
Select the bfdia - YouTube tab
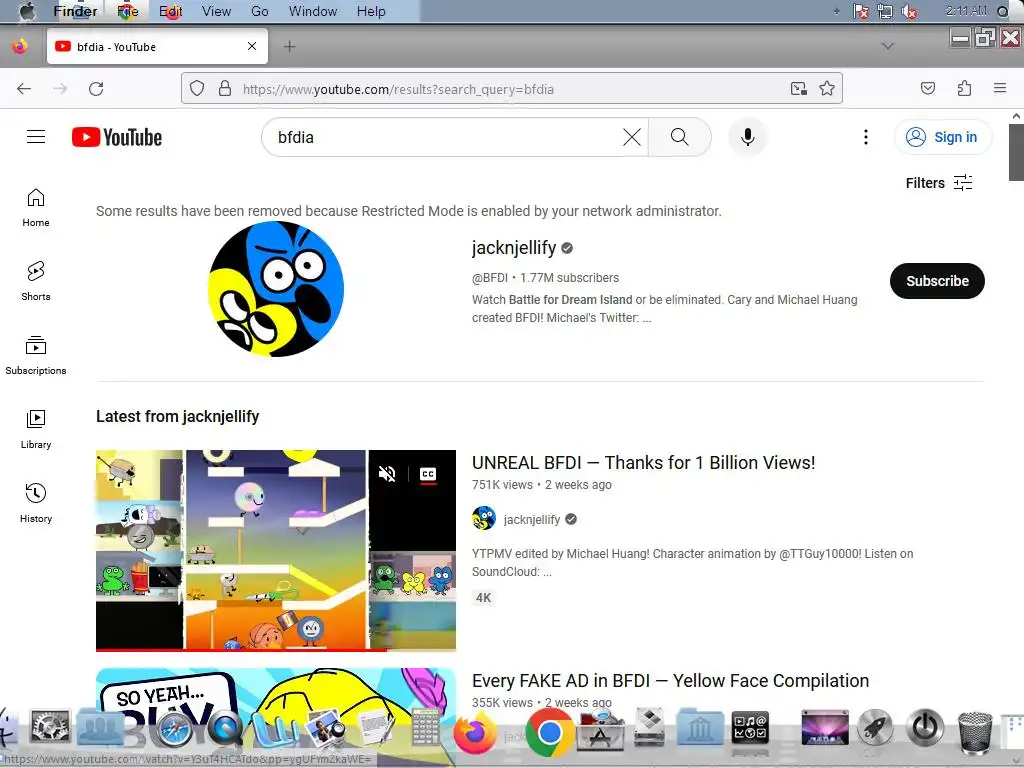click(x=157, y=46)
